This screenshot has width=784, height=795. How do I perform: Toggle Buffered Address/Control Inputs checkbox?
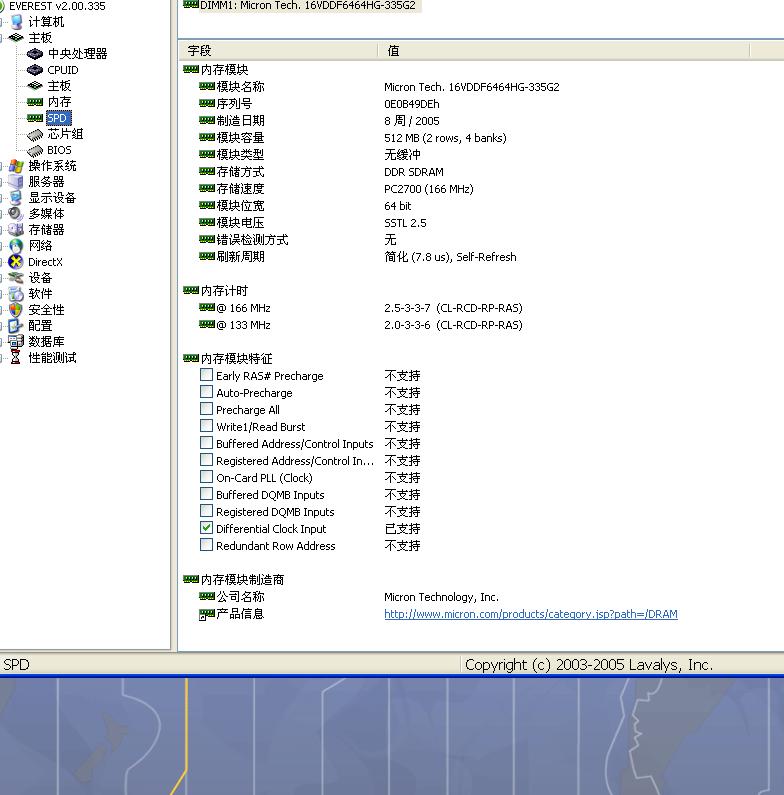pyautogui.click(x=206, y=443)
